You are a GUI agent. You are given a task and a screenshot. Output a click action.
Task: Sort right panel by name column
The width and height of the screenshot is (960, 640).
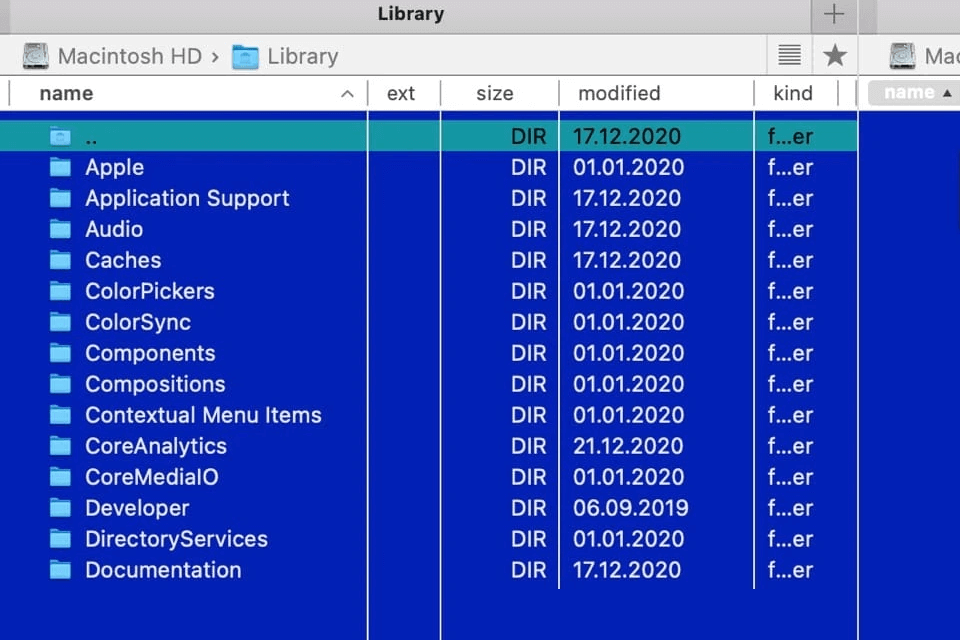915,93
